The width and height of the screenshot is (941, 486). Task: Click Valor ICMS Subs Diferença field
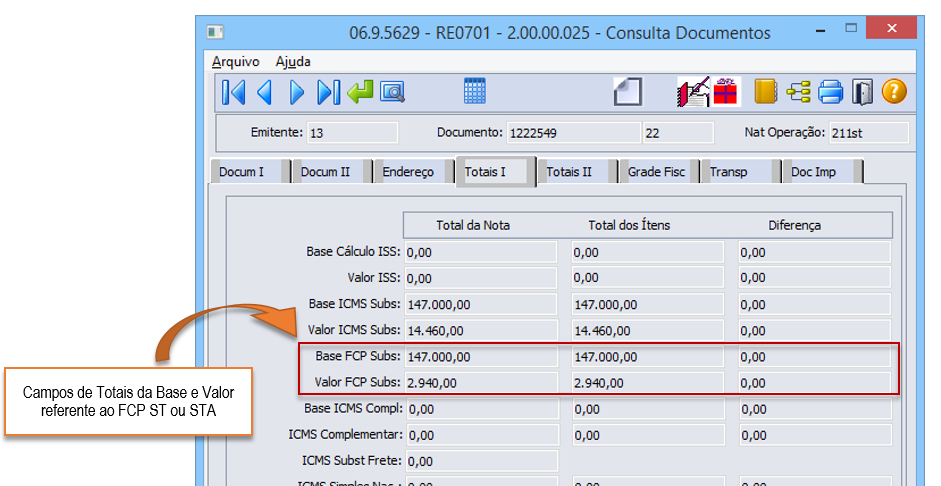click(814, 330)
